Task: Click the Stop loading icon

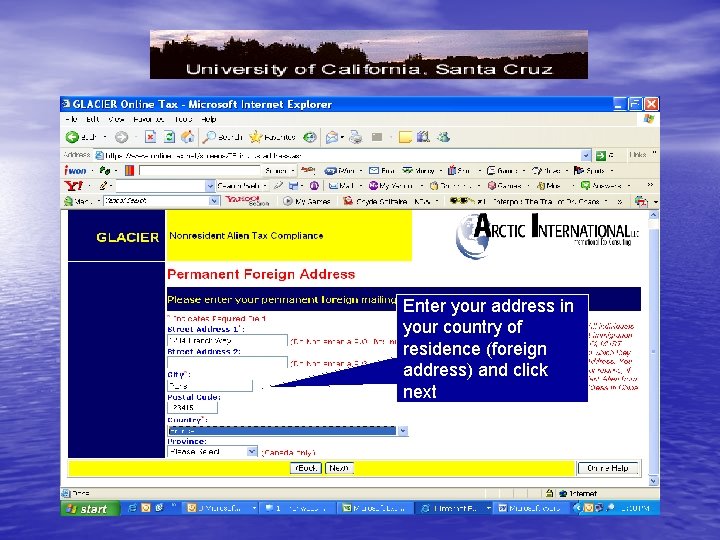Action: [150, 137]
